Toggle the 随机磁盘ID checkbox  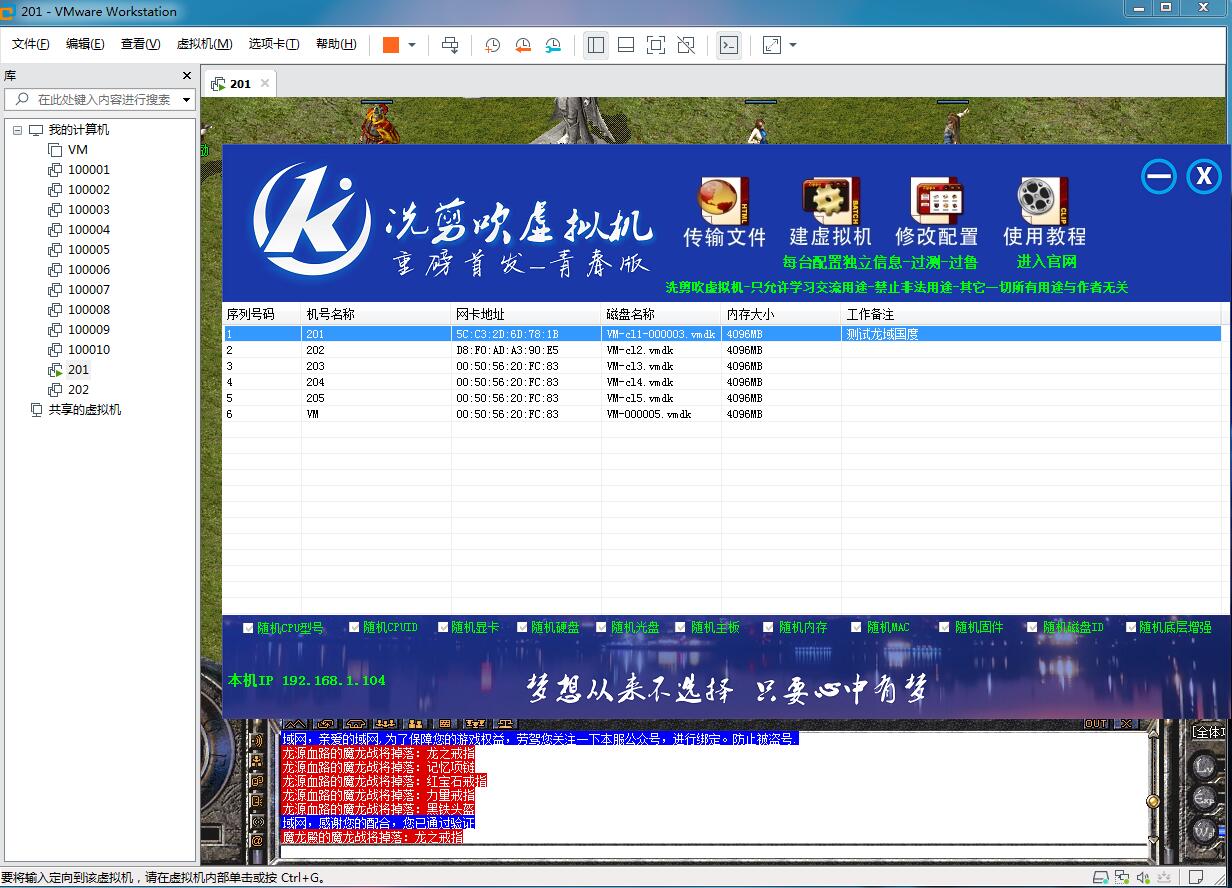(x=1033, y=628)
